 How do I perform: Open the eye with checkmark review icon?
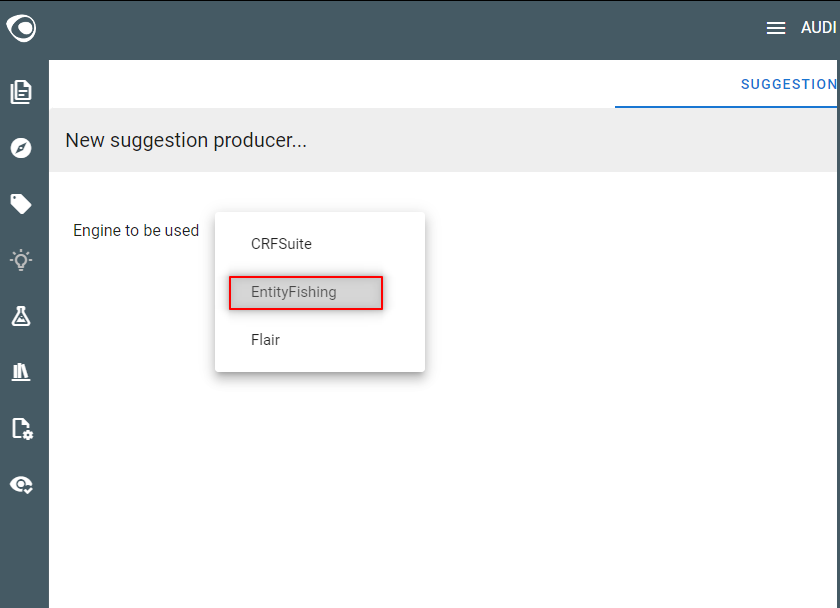[x=21, y=485]
